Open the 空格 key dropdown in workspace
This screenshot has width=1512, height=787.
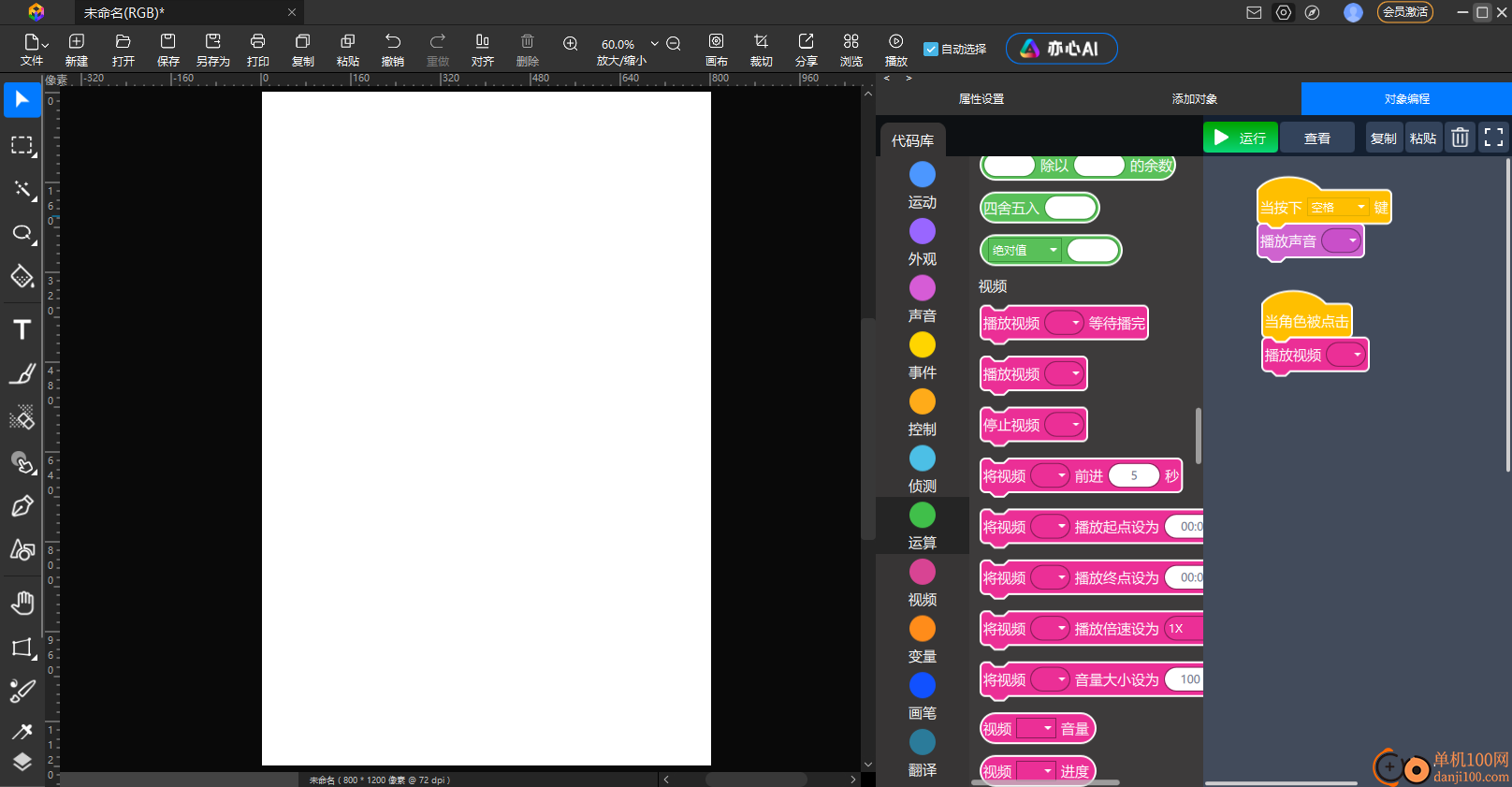pos(1338,208)
